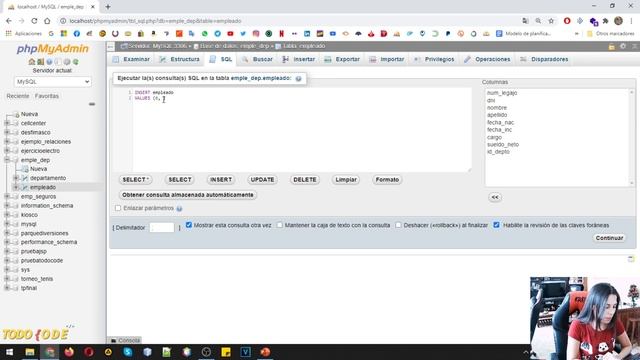Open Firefox from the Windows taskbar
This screenshot has height=360, width=640.
[69, 352]
